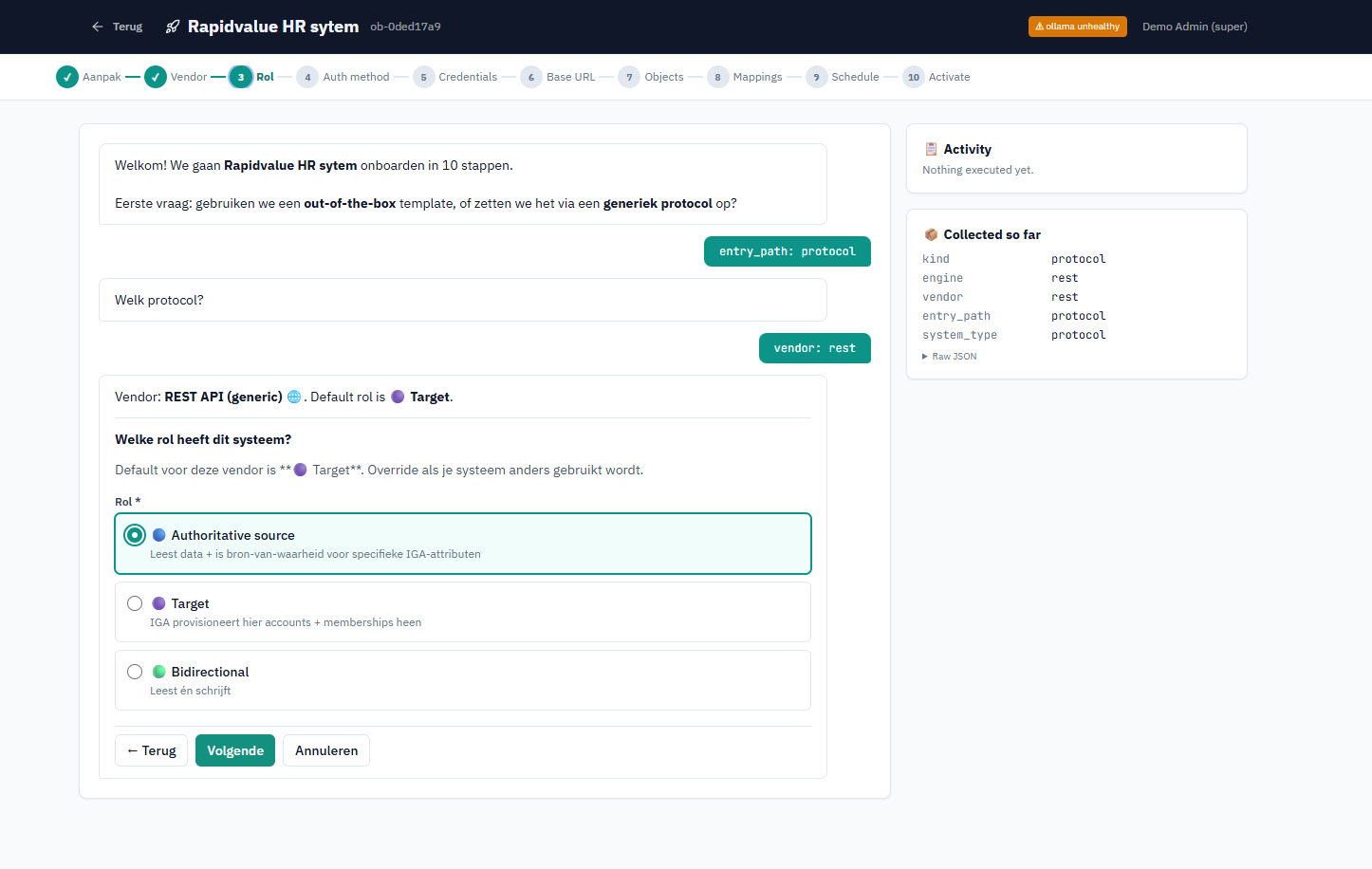Click the back arrow icon next to Terug
The height and width of the screenshot is (869, 1372).
point(98,27)
